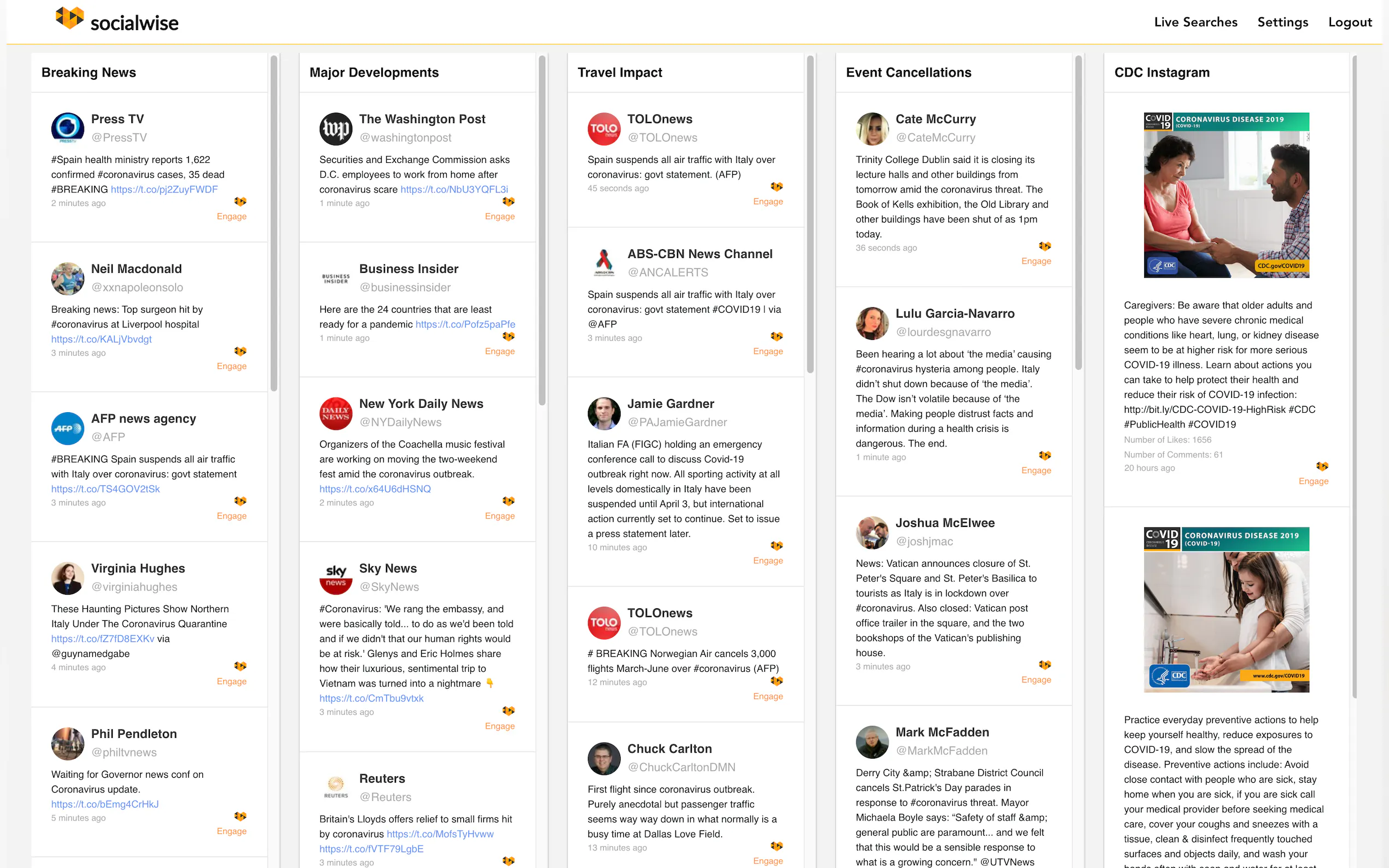Screen dimensions: 1389x868
Task: Click socialwise icon on Washington Post post
Action: [508, 202]
